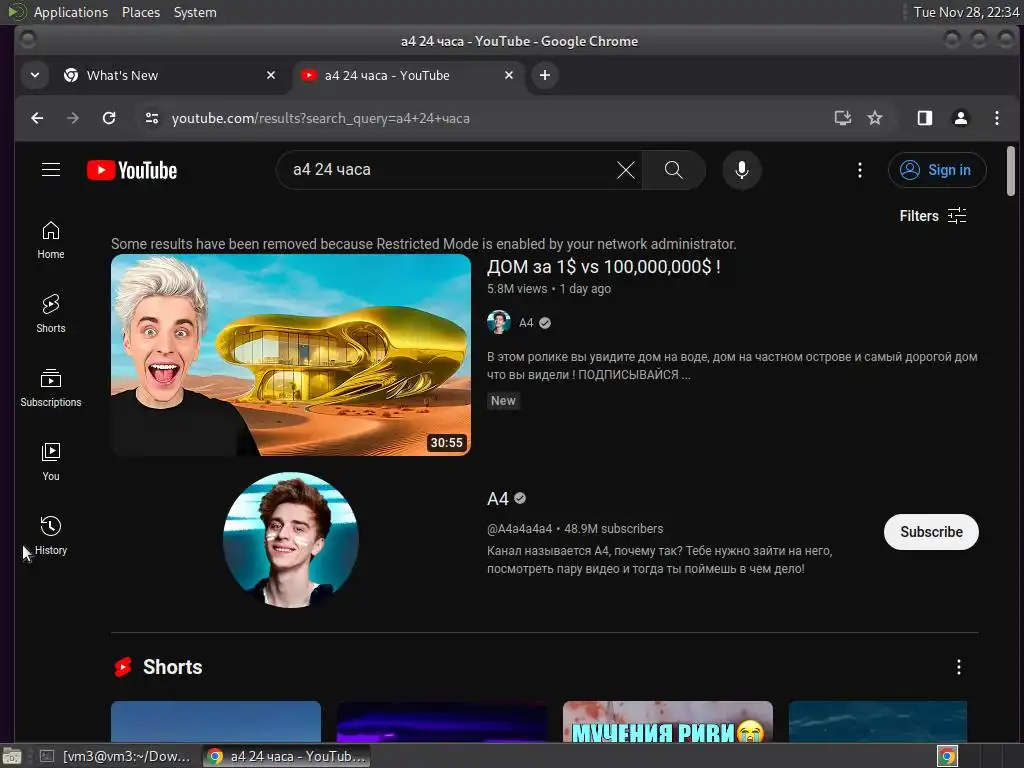The image size is (1024, 768).
Task: Click the install app icon in the address bar
Action: (x=842, y=118)
